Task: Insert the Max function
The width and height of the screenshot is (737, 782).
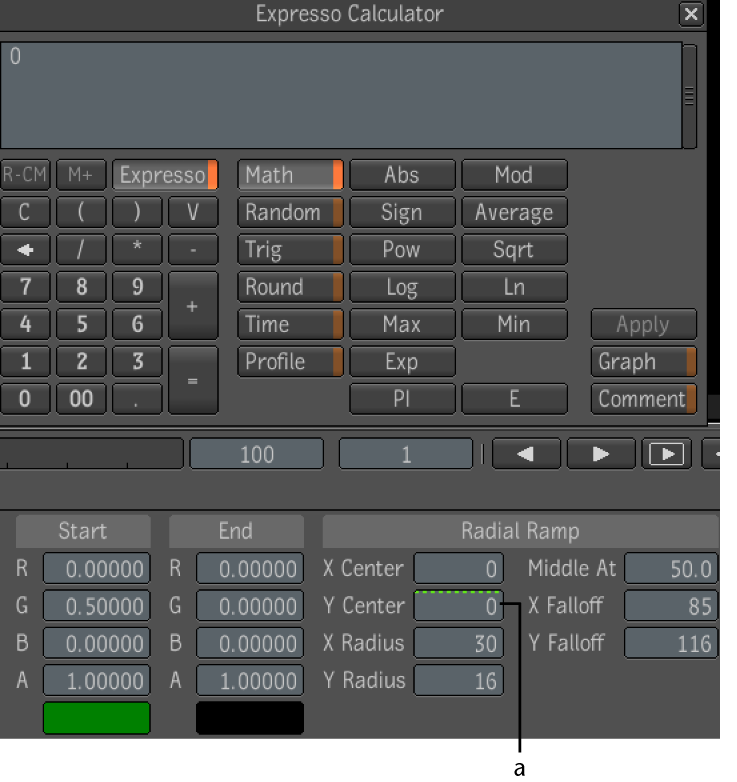Action: 402,324
